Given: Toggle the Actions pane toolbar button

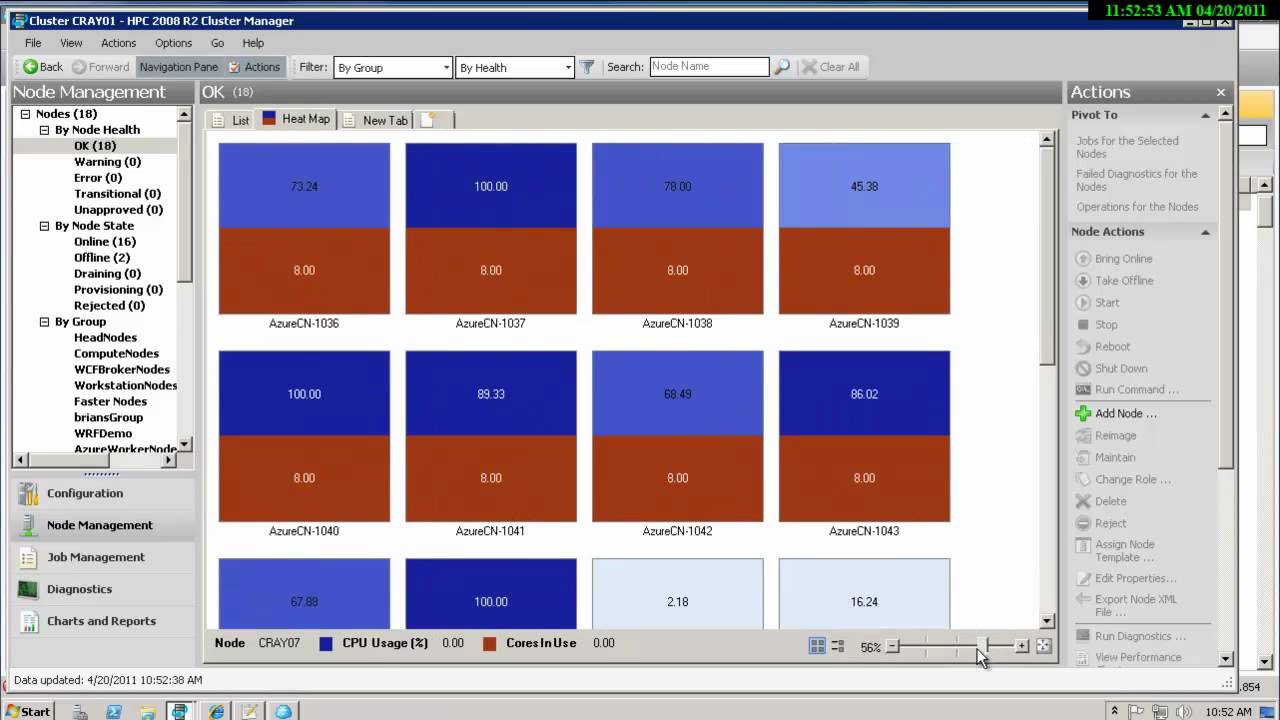Looking at the screenshot, I should click(x=254, y=67).
